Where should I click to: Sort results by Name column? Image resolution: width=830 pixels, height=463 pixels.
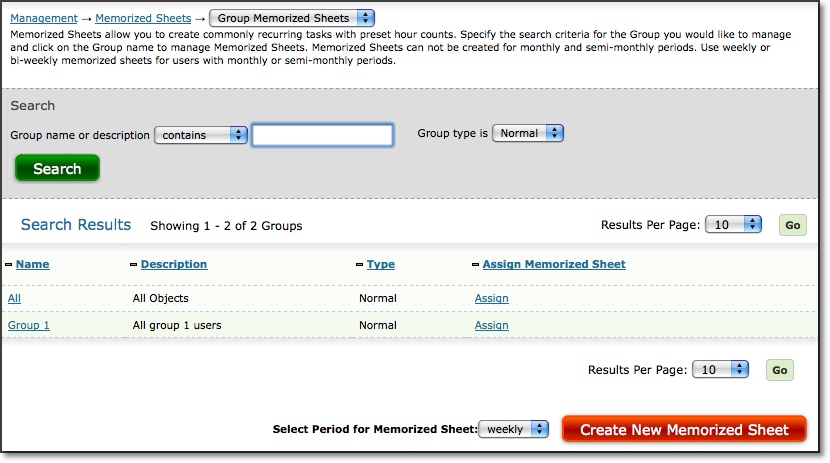32,264
